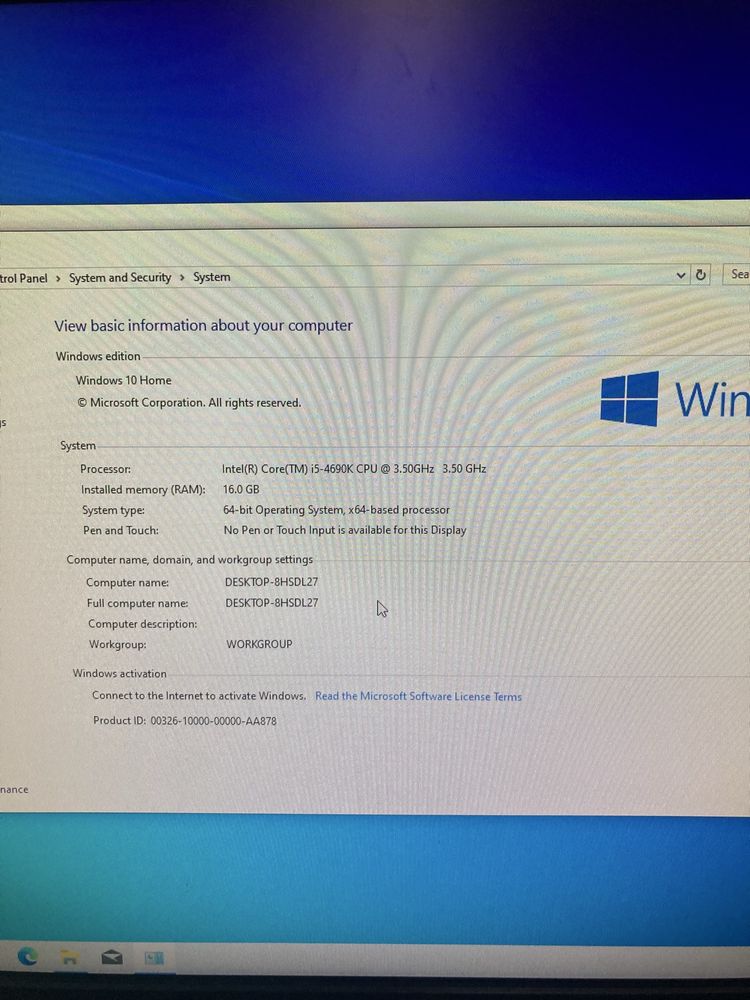Expand the address bar history dropdown
The width and height of the screenshot is (750, 1000).
680,276
